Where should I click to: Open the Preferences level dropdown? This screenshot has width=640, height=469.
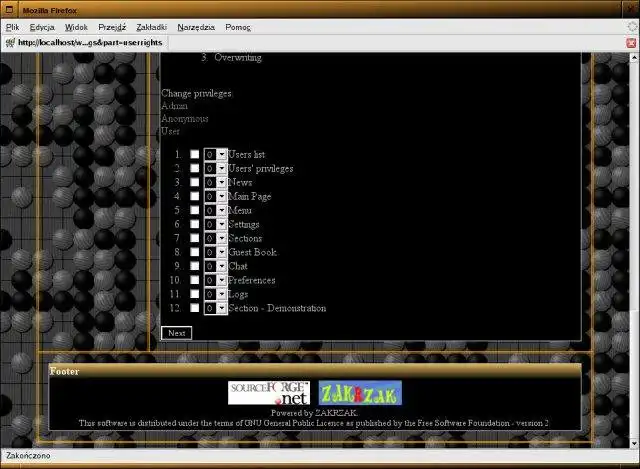216,280
